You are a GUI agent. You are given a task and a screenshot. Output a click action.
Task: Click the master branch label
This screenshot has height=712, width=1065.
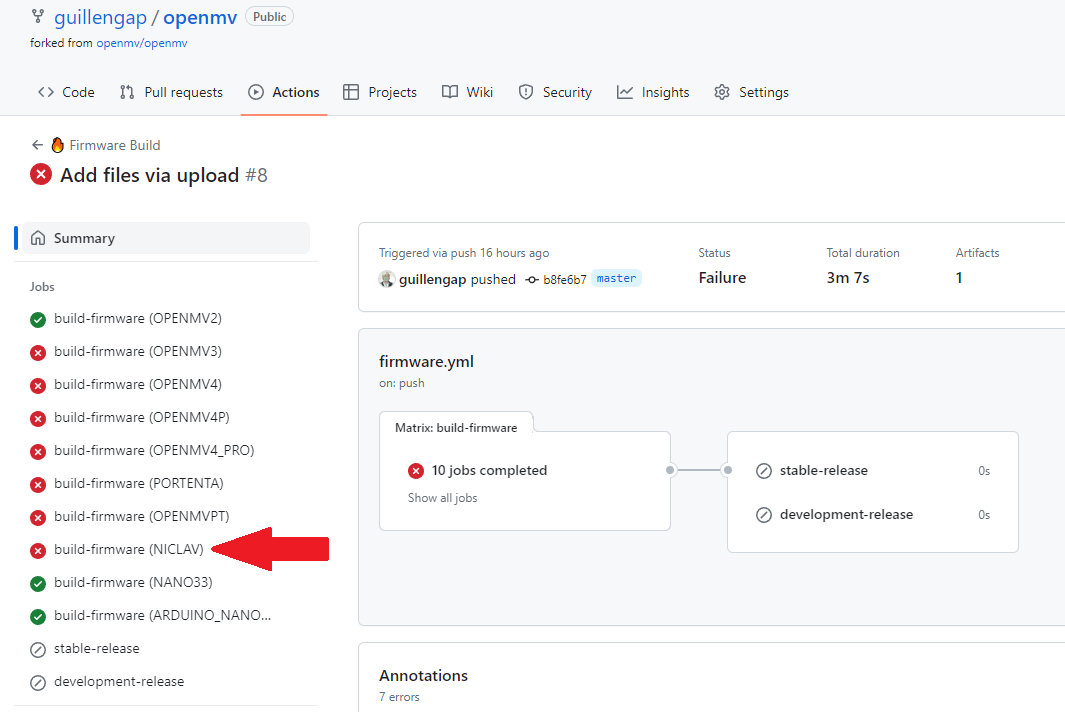[x=616, y=279]
